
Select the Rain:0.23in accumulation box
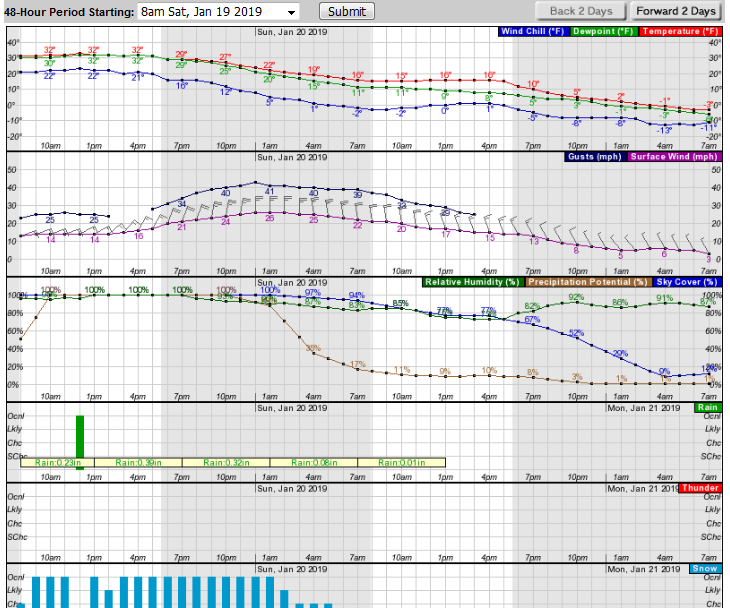click(x=56, y=463)
